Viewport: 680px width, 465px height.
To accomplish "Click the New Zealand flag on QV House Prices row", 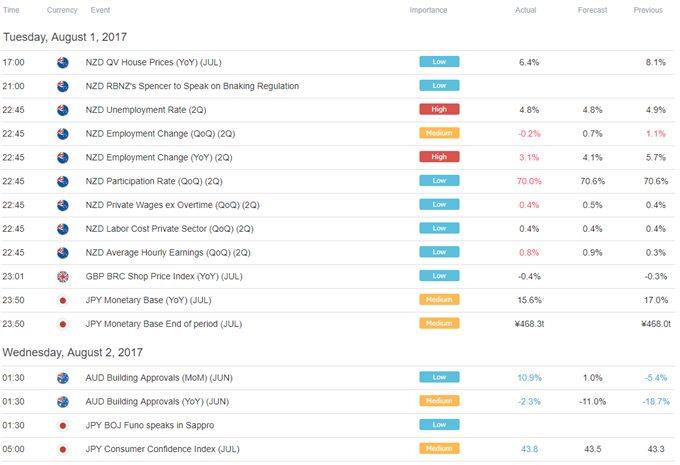I will [x=62, y=62].
